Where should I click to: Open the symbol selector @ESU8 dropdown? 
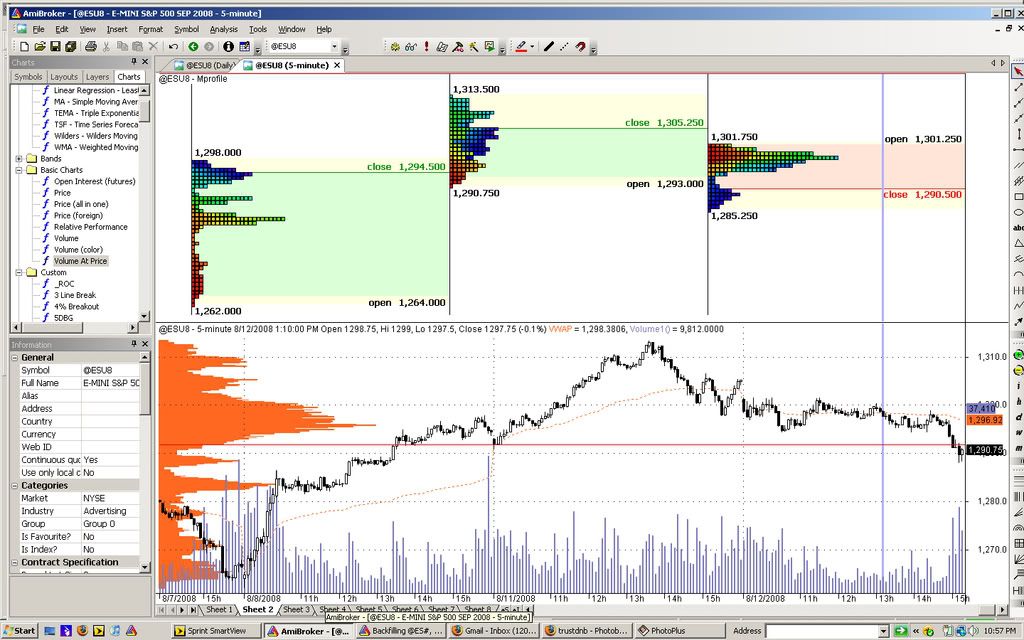(334, 46)
